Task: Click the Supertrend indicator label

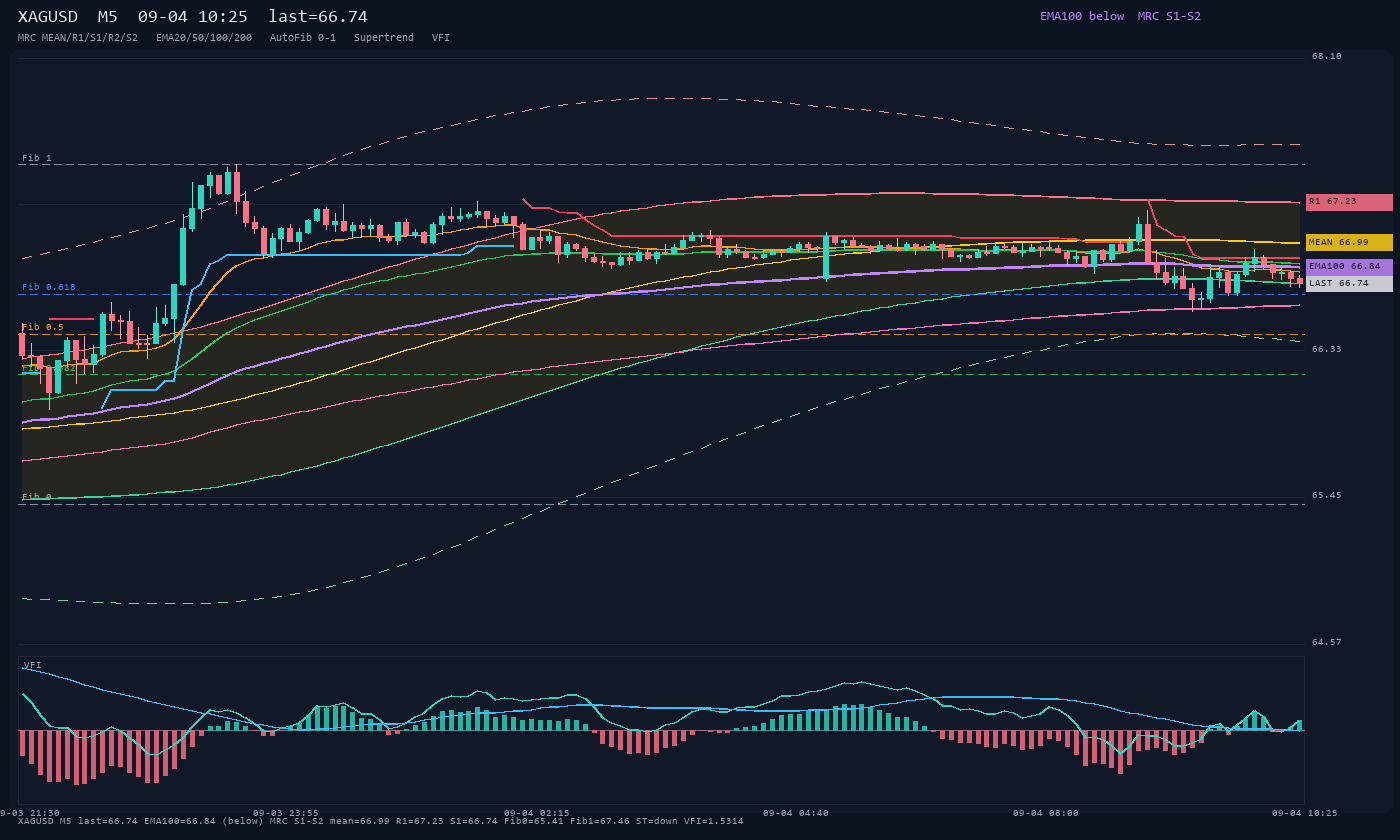Action: pos(384,38)
